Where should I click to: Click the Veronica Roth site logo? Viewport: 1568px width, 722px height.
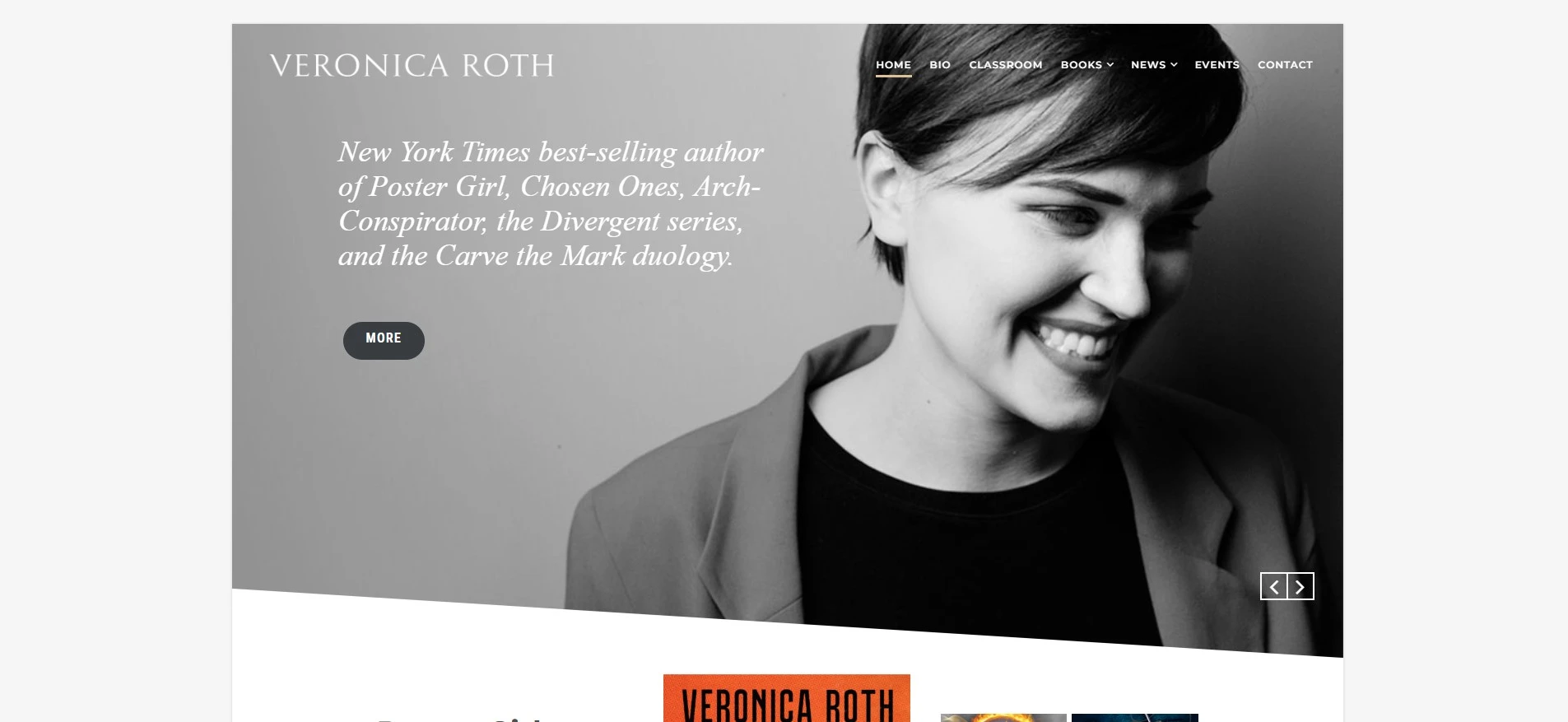[412, 66]
